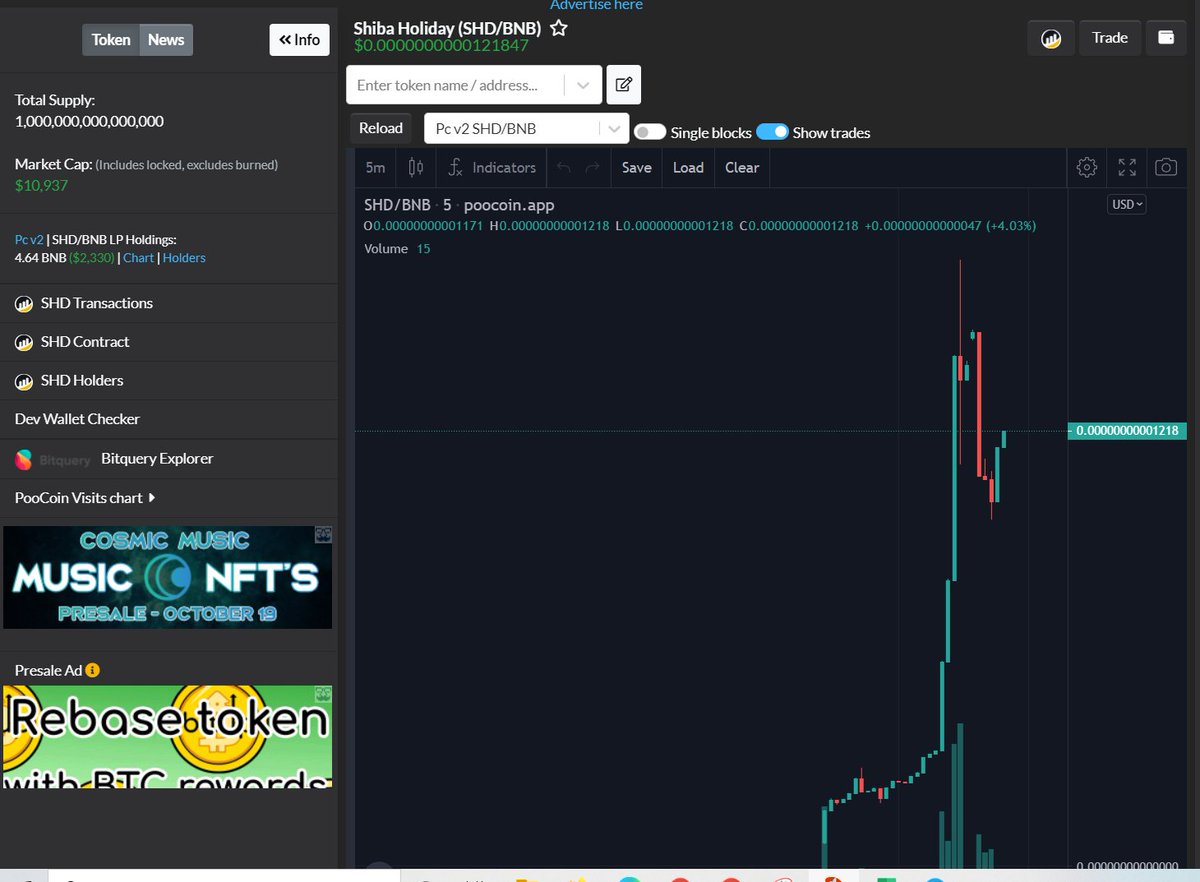Click the Reload button

point(381,128)
